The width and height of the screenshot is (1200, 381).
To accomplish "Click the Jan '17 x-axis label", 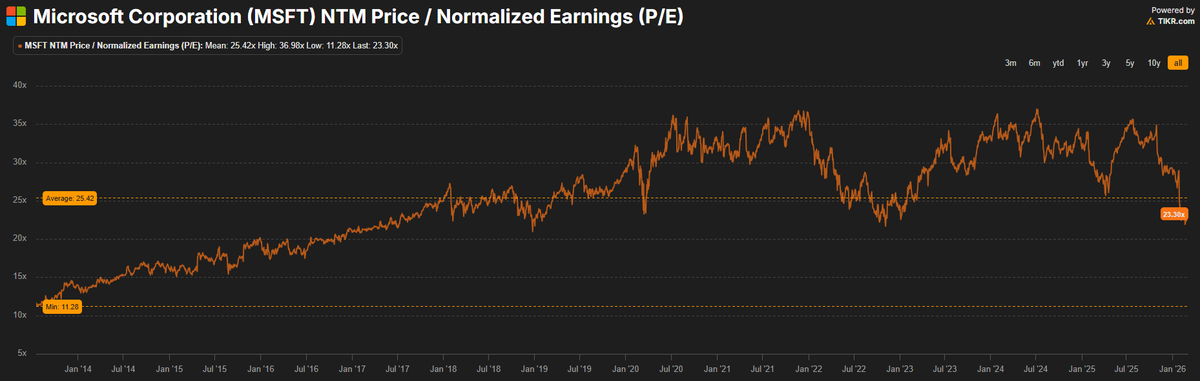I will pos(352,370).
